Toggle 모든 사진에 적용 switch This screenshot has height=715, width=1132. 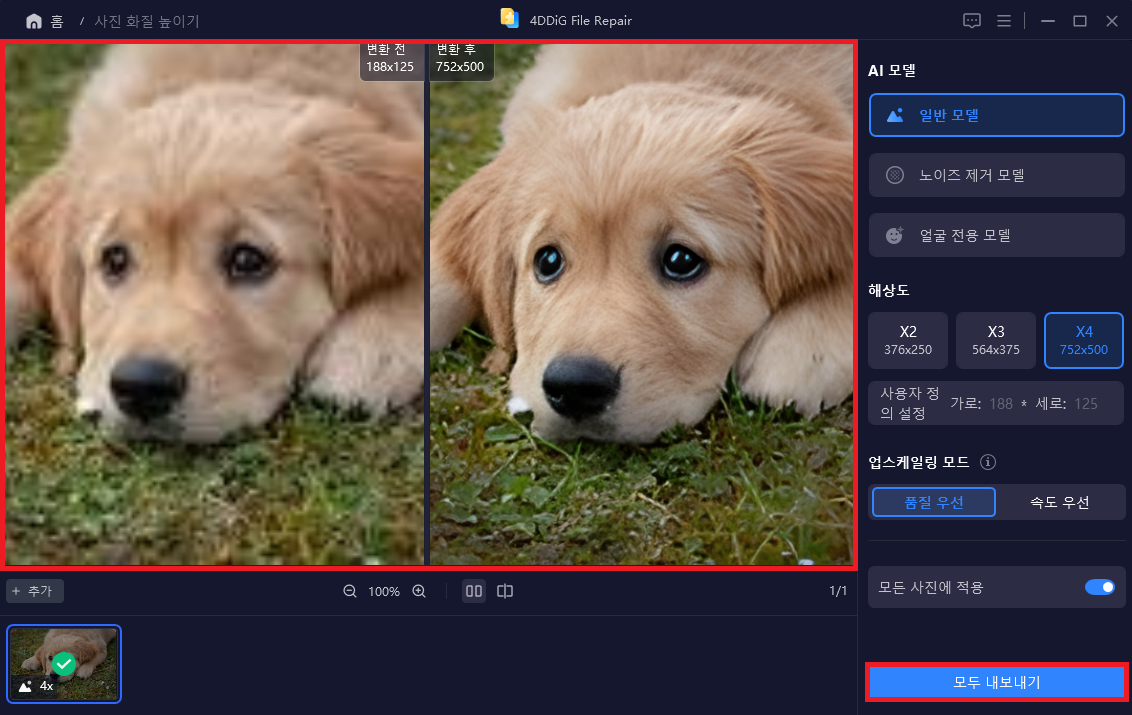click(x=1100, y=587)
